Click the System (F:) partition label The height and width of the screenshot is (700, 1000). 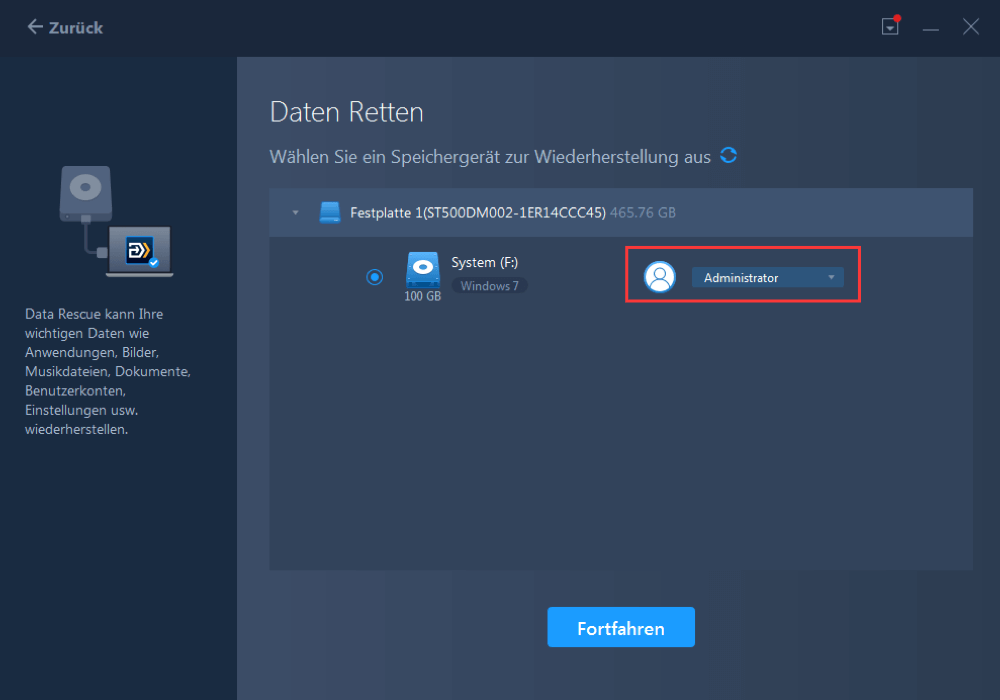(484, 262)
